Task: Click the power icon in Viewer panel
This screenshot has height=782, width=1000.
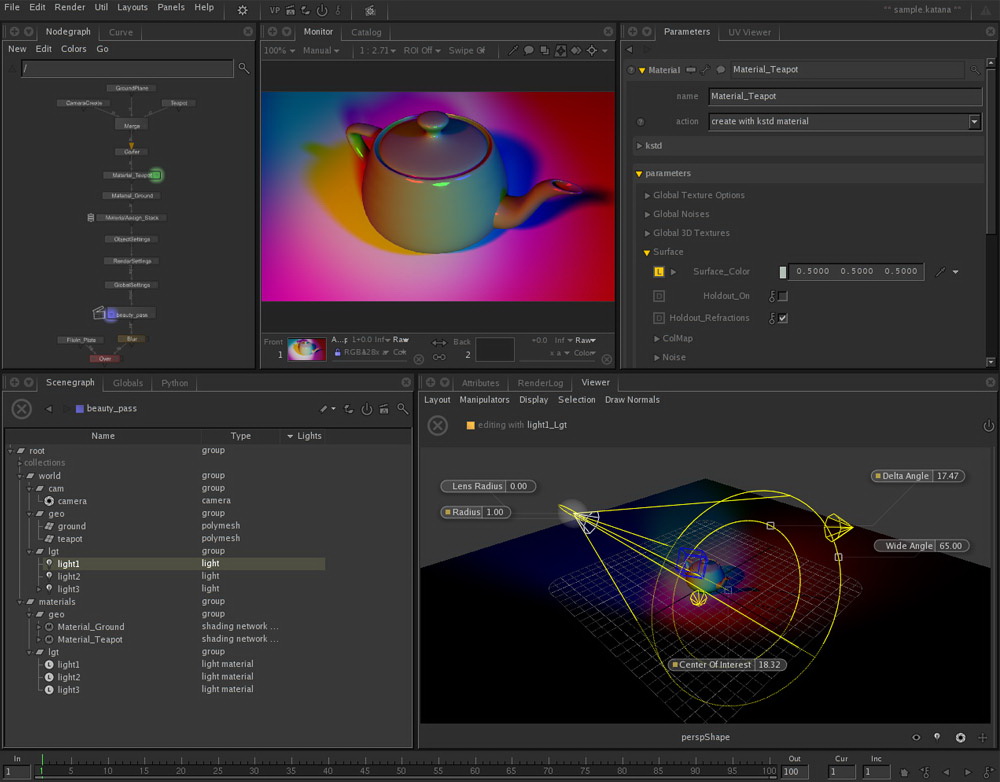Action: pyautogui.click(x=988, y=426)
